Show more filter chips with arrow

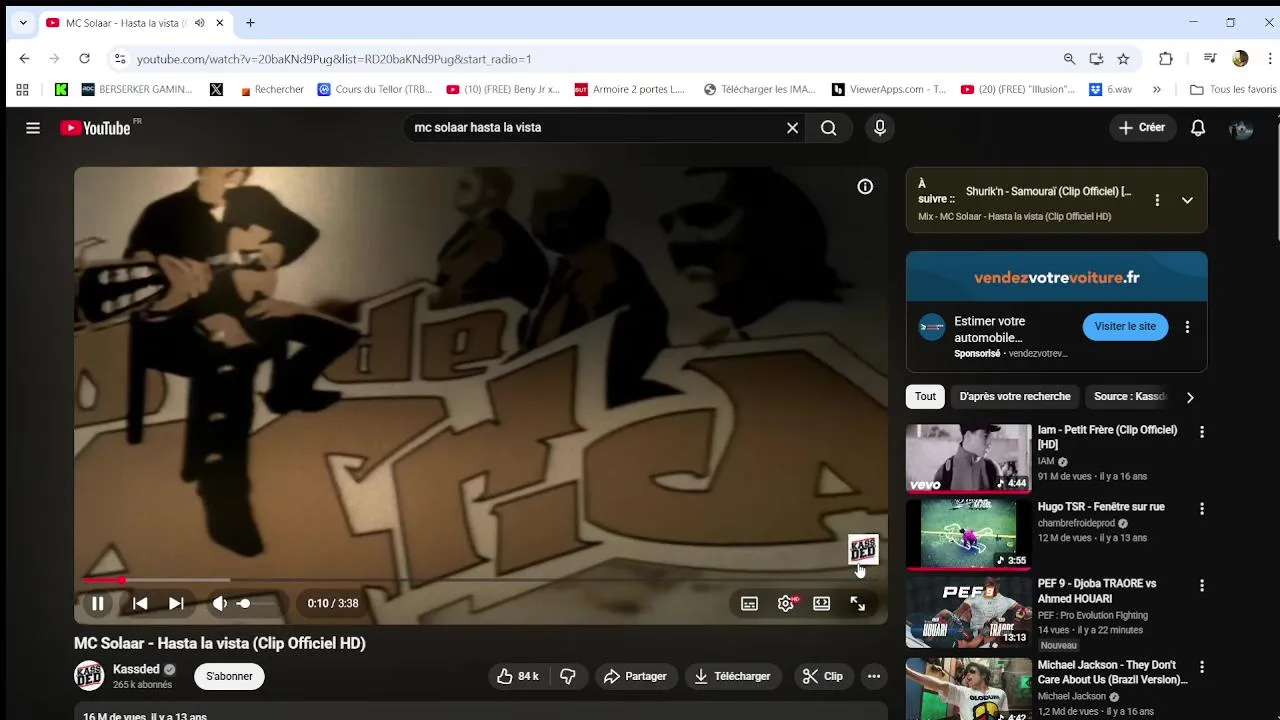(x=1190, y=397)
